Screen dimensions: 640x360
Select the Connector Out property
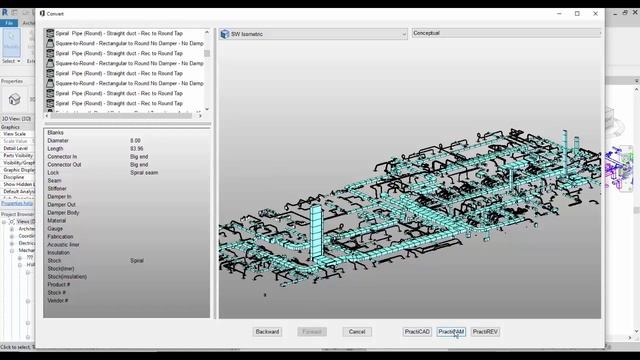(127, 164)
